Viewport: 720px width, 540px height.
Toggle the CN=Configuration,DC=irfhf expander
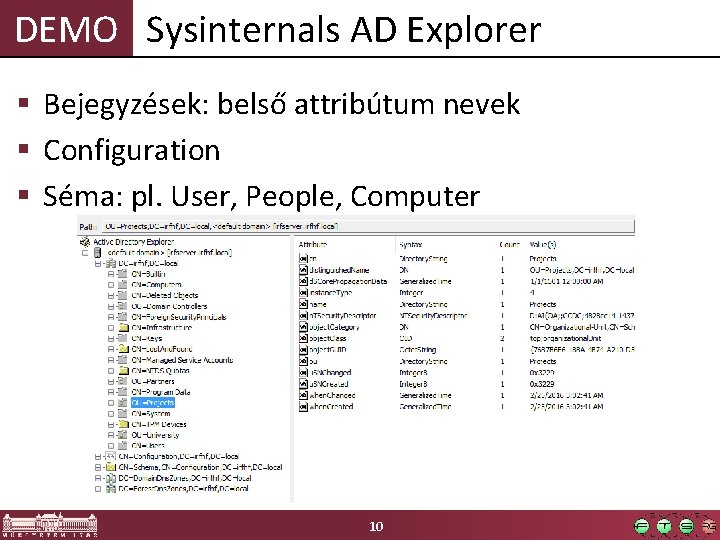98,457
